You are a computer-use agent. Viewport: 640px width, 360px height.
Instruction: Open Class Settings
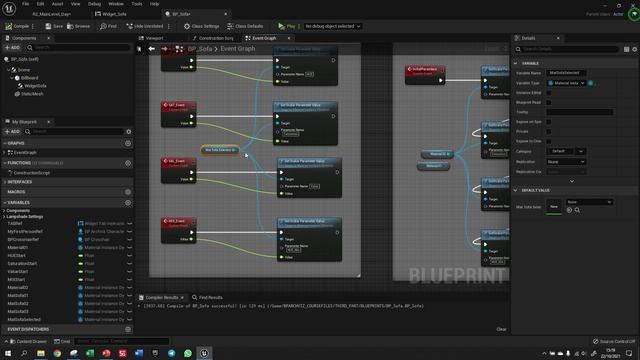[x=201, y=26]
